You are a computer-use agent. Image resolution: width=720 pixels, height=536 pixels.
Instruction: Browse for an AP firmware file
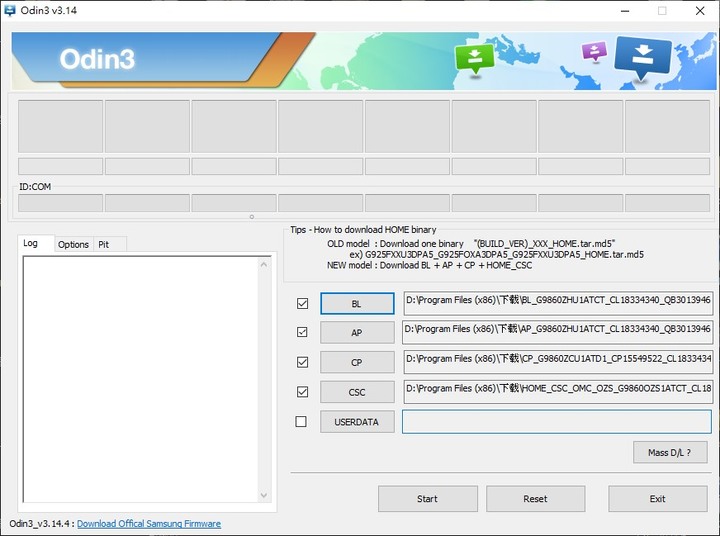(357, 333)
